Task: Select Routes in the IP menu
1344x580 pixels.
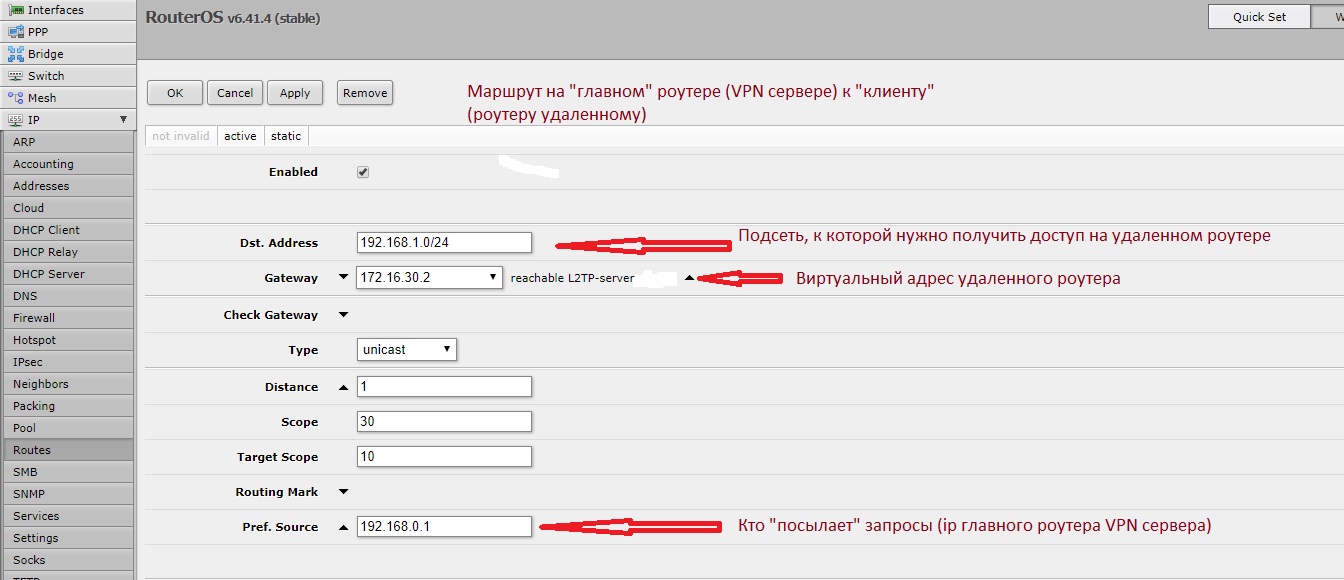Action: pyautogui.click(x=69, y=450)
